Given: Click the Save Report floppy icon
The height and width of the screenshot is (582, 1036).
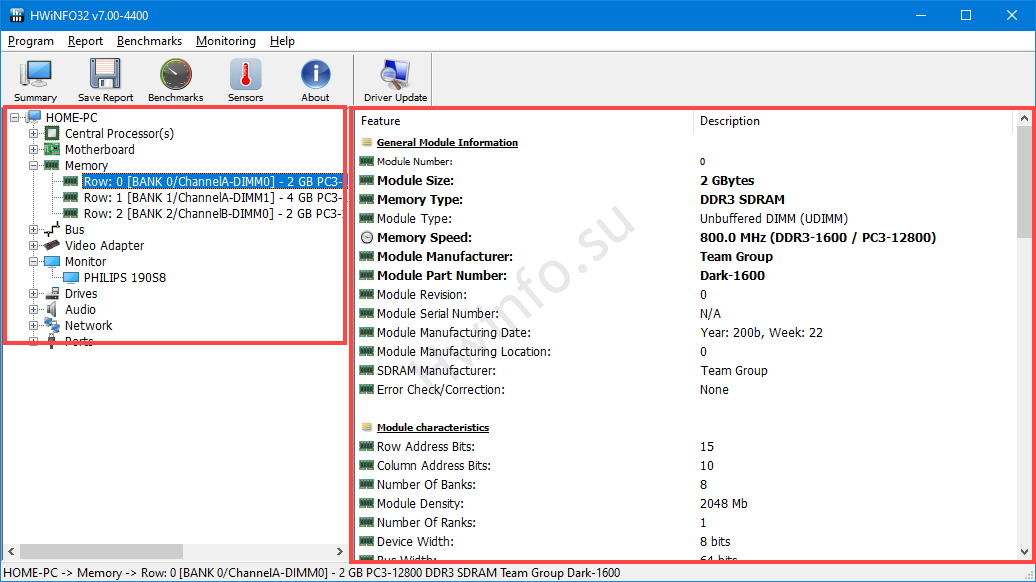Looking at the screenshot, I should pyautogui.click(x=105, y=80).
